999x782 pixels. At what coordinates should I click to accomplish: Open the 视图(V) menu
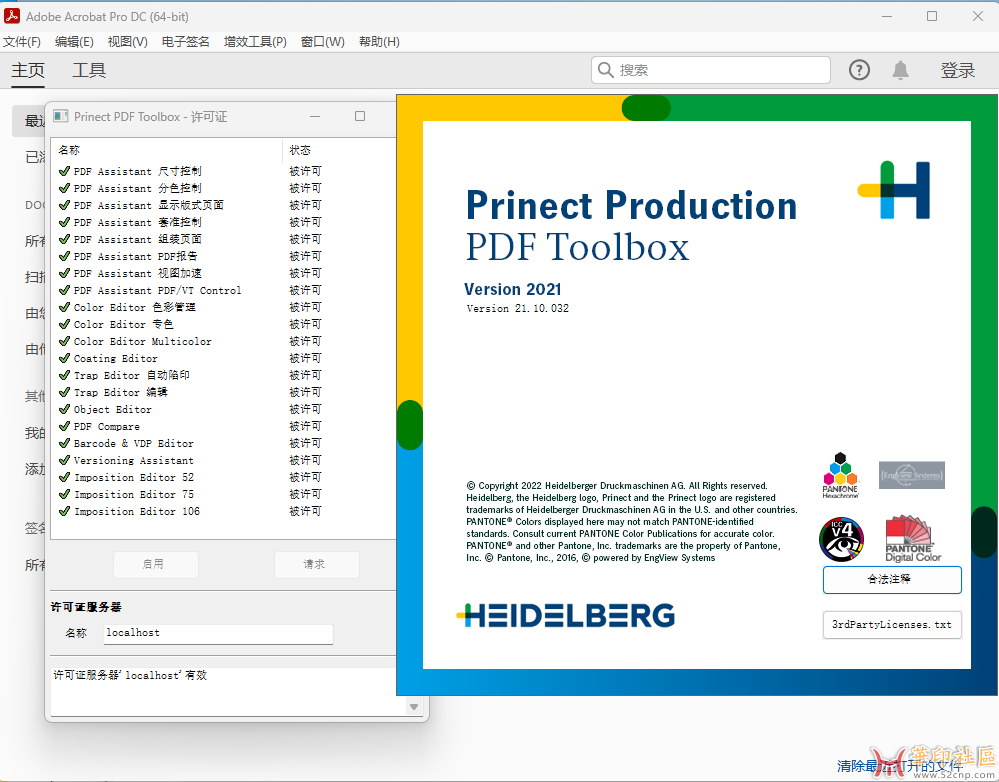[x=127, y=41]
